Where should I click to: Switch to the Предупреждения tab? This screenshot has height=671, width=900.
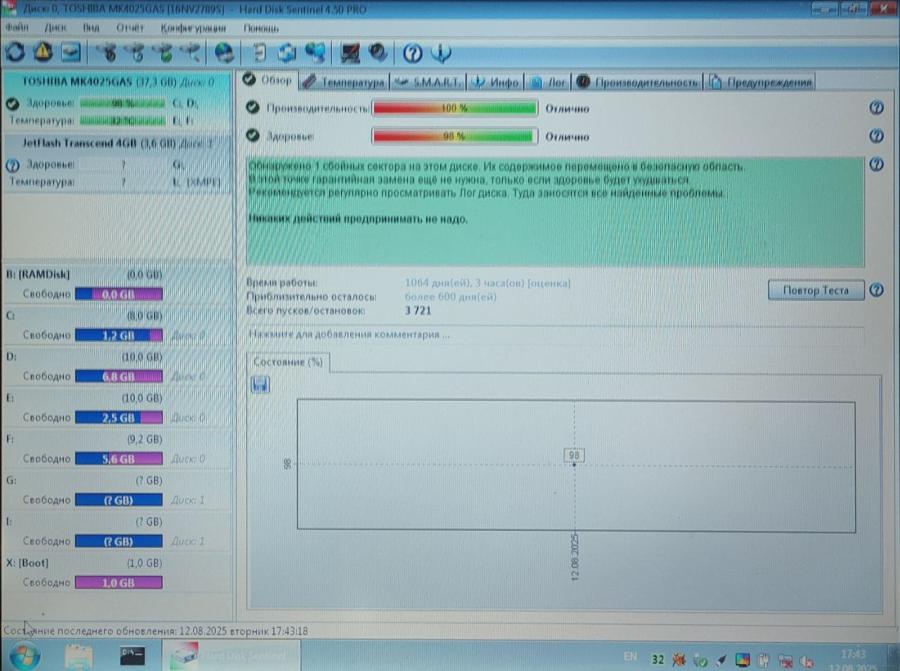(x=761, y=82)
